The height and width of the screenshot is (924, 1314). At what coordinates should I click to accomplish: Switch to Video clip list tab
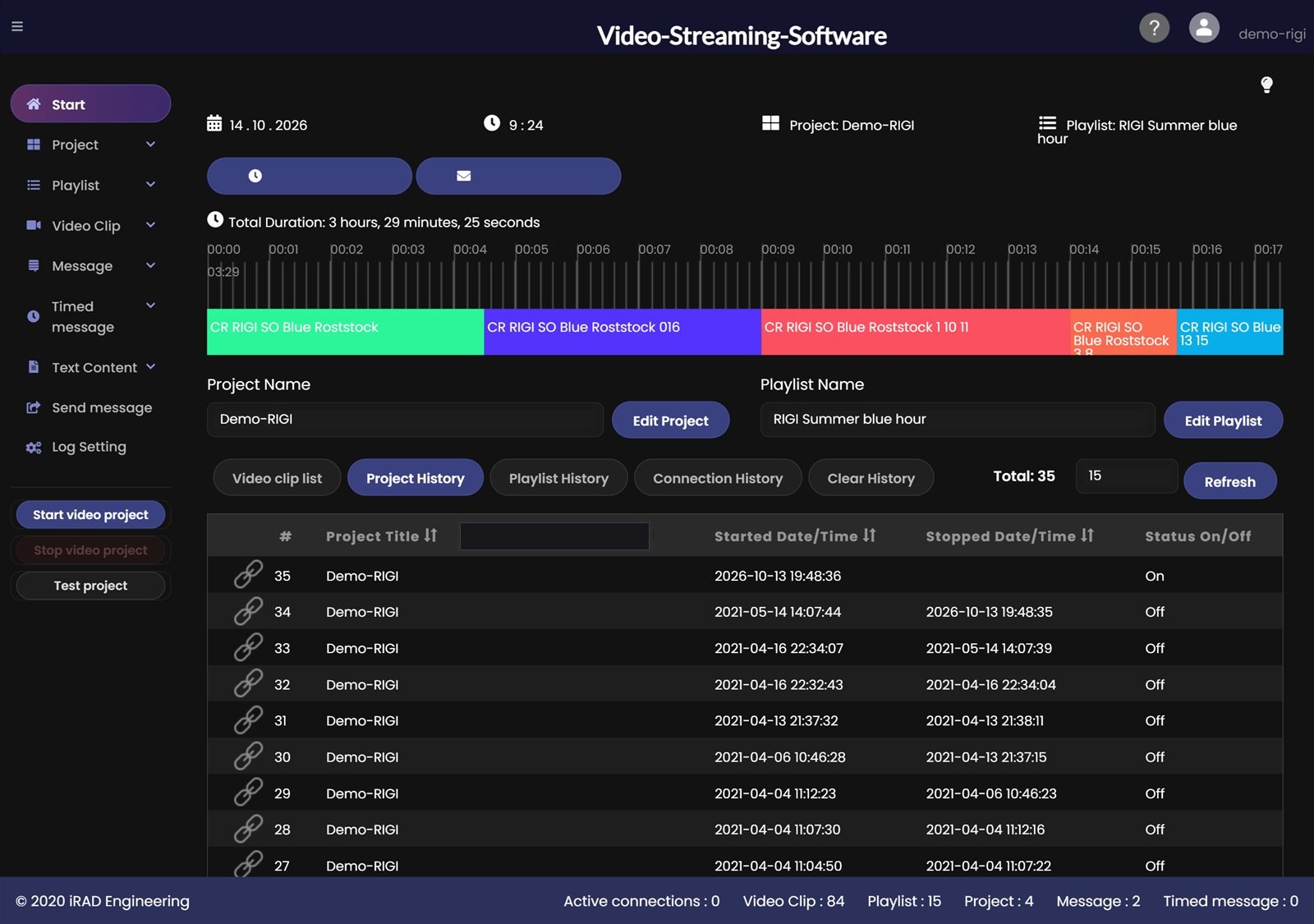pos(277,478)
